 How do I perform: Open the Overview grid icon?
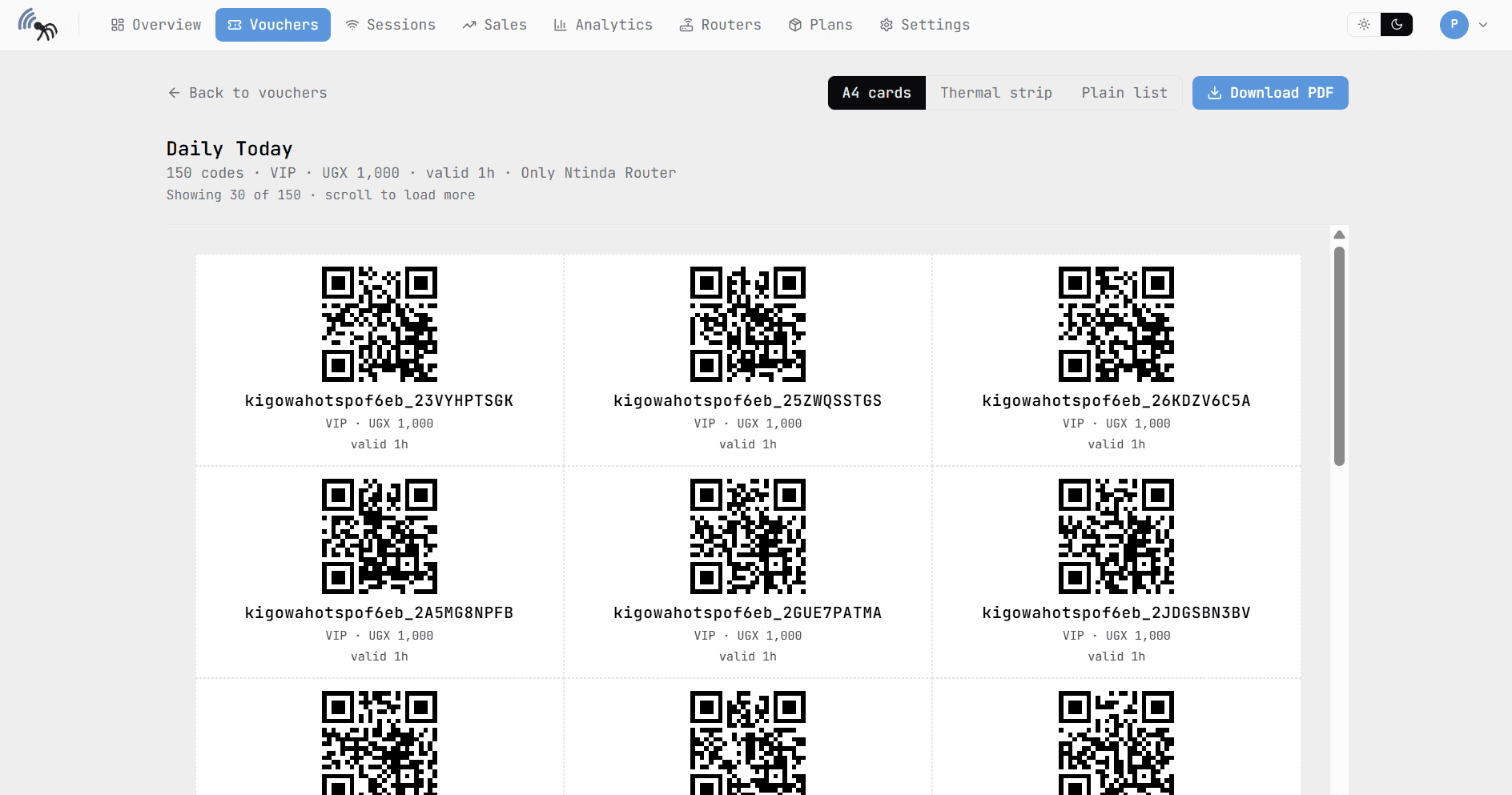[x=118, y=25]
